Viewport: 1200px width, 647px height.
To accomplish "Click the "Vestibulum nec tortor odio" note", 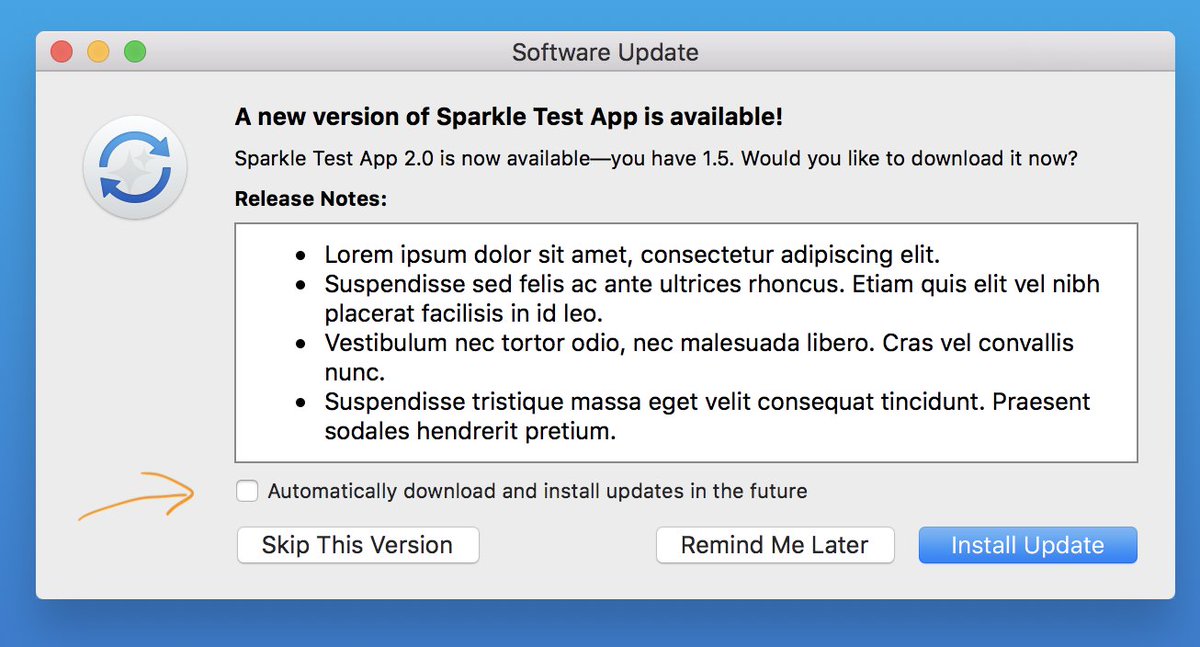I will coord(699,357).
